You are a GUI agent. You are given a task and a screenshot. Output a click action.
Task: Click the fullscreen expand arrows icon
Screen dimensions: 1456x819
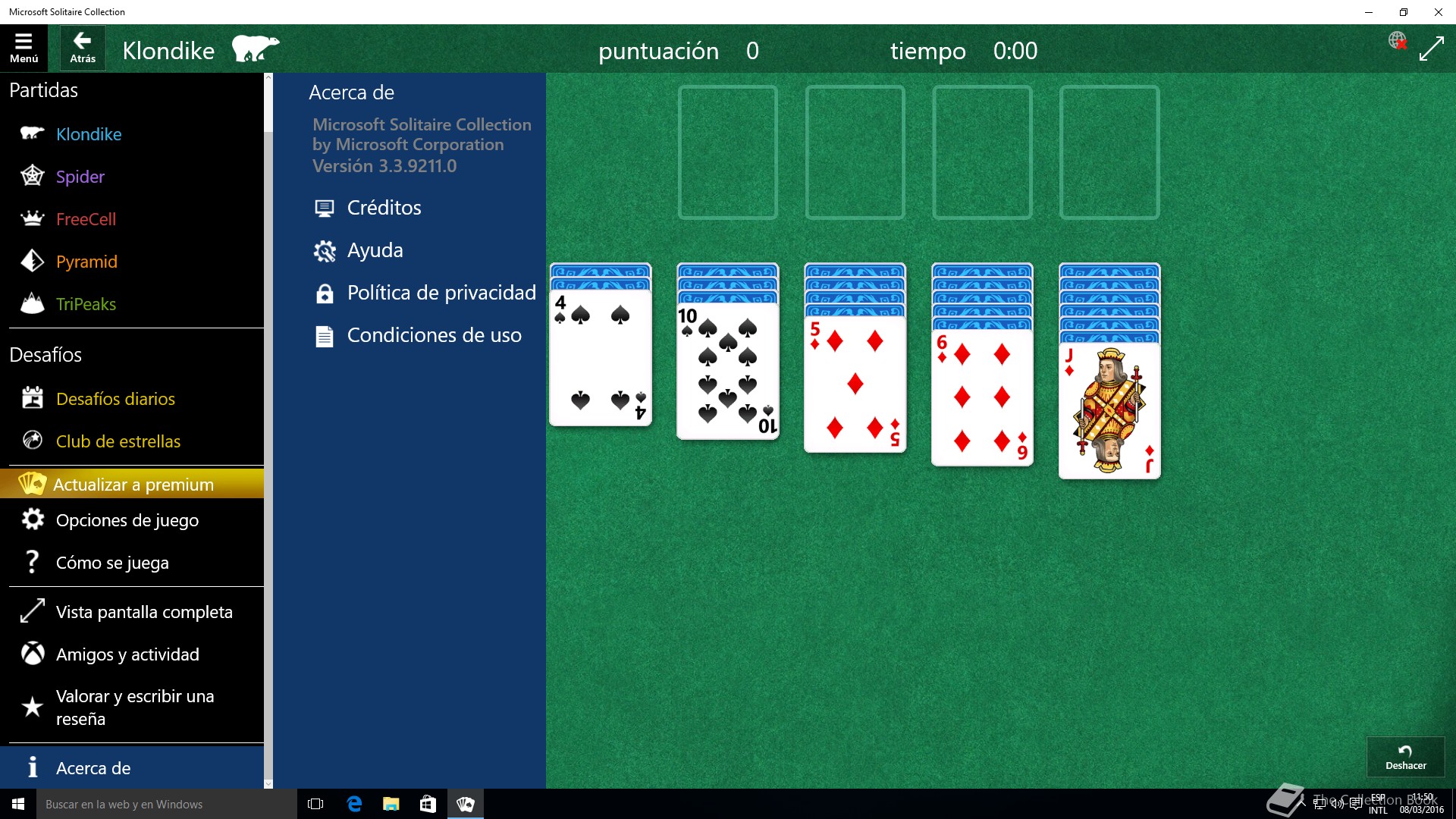pyautogui.click(x=1431, y=49)
